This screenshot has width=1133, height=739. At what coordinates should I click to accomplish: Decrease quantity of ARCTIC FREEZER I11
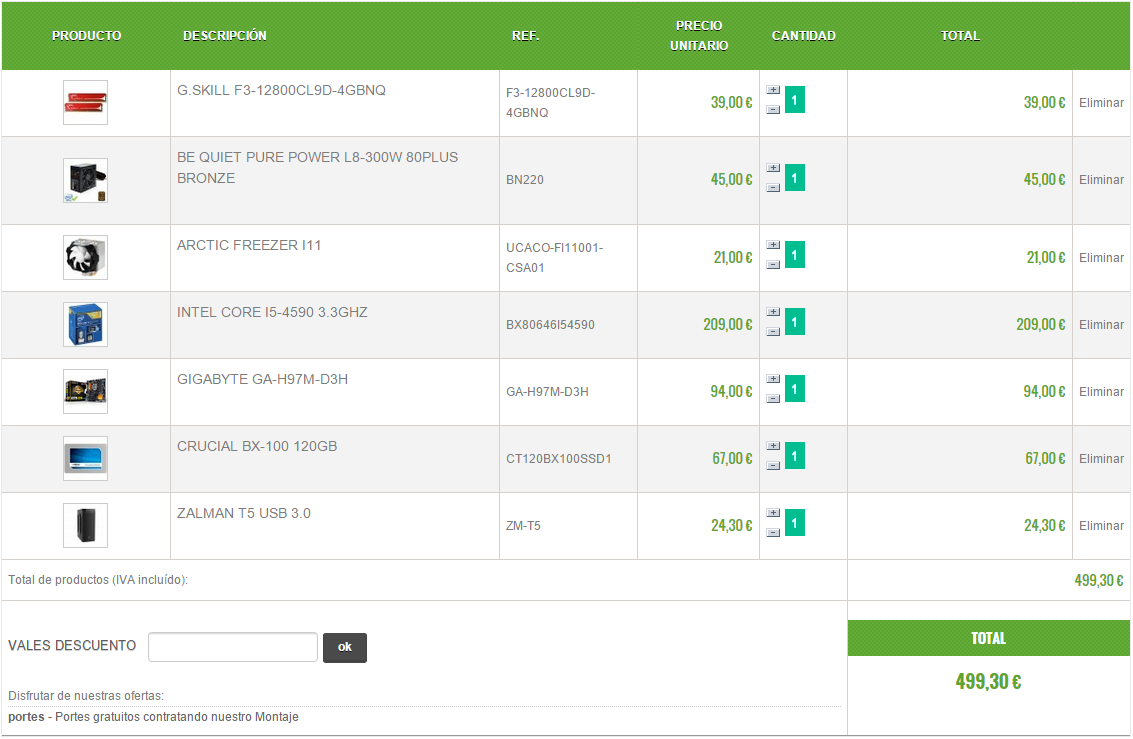click(773, 265)
